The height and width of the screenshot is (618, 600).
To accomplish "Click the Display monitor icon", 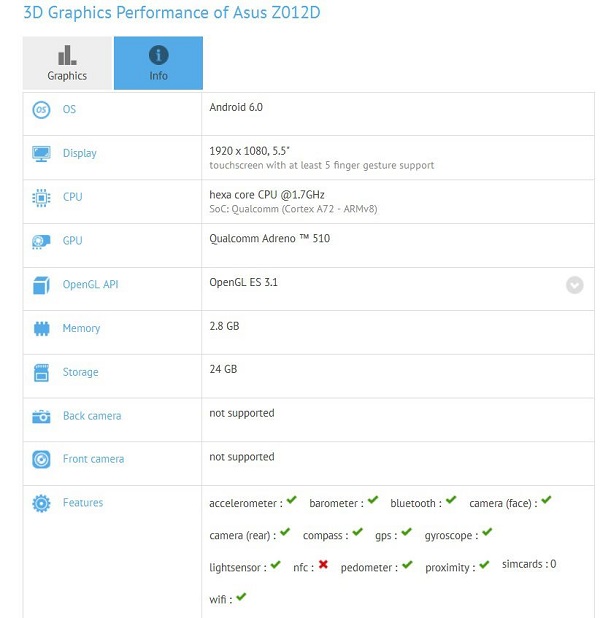I will click(41, 154).
